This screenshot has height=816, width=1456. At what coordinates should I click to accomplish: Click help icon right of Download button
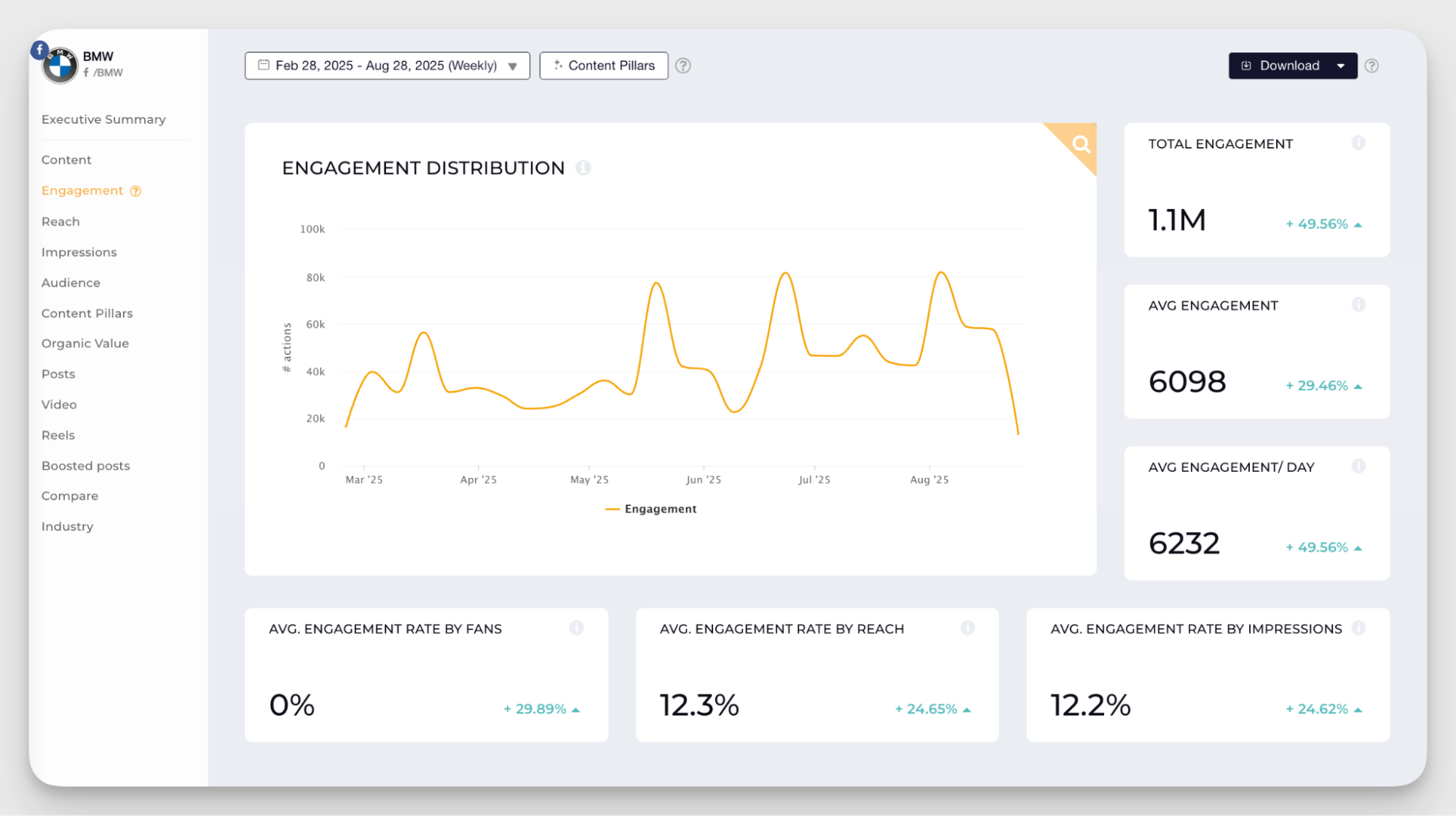pyautogui.click(x=1372, y=66)
